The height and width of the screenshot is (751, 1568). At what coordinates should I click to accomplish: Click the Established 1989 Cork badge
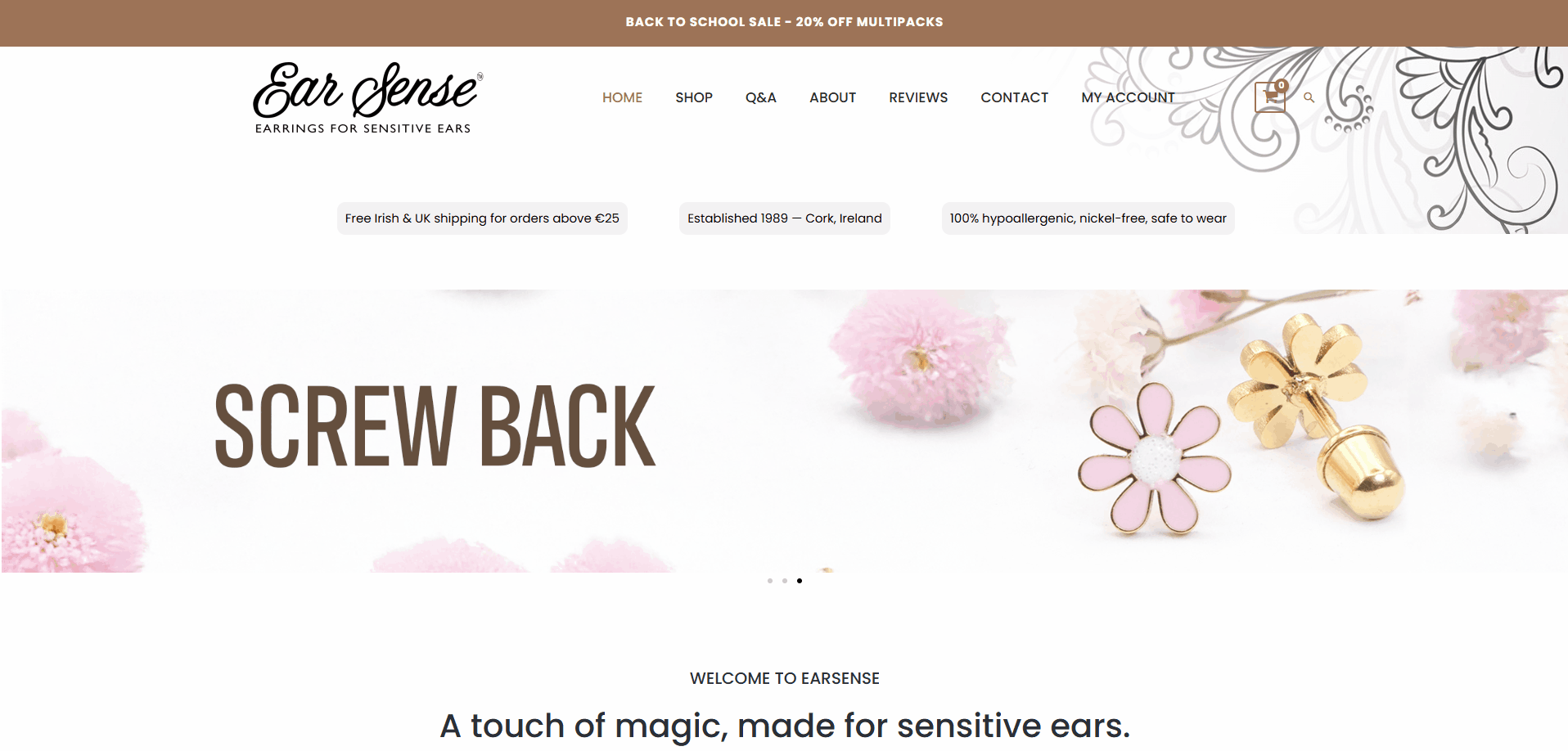(785, 218)
